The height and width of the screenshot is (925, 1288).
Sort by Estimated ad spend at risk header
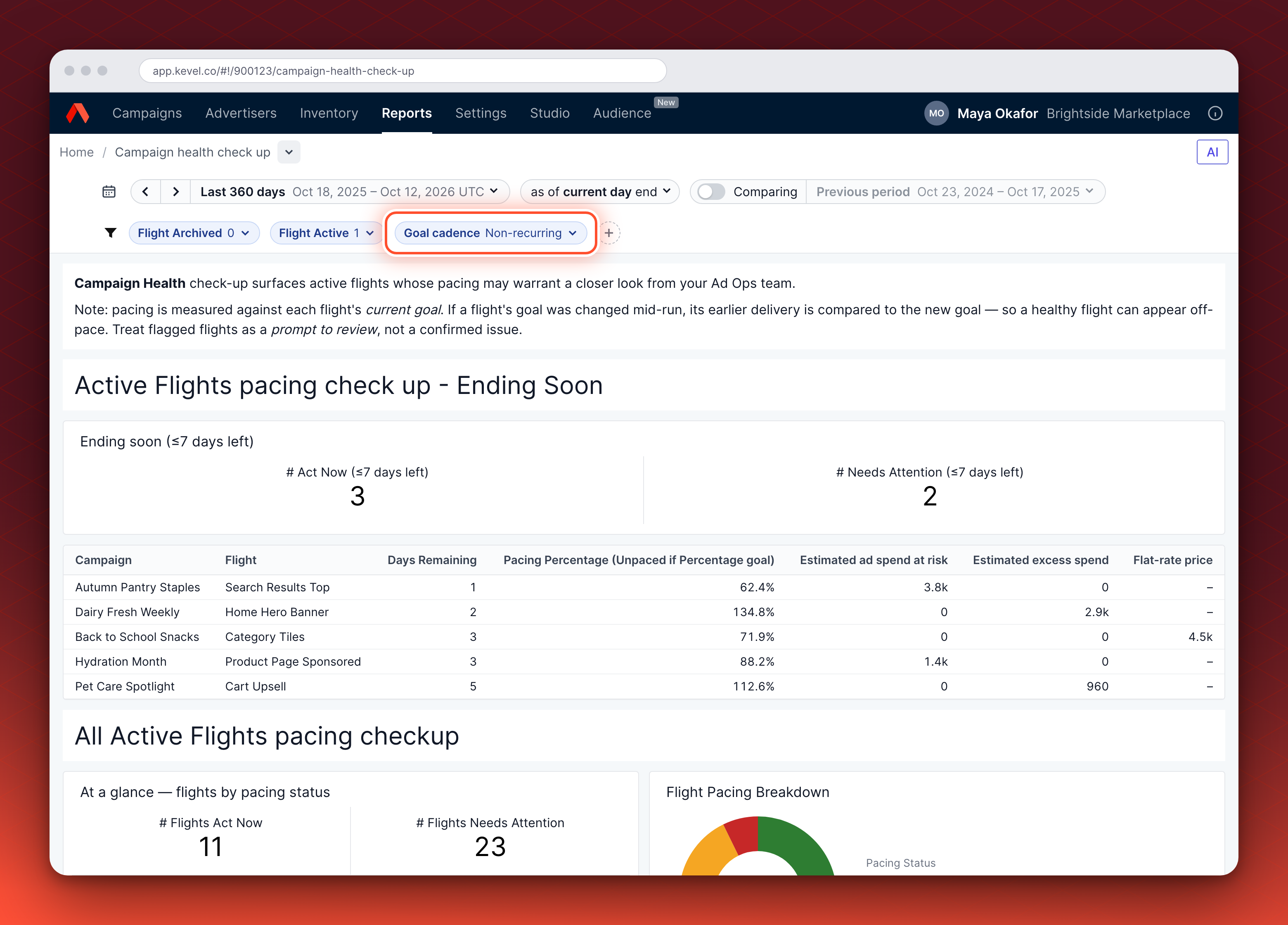point(874,560)
